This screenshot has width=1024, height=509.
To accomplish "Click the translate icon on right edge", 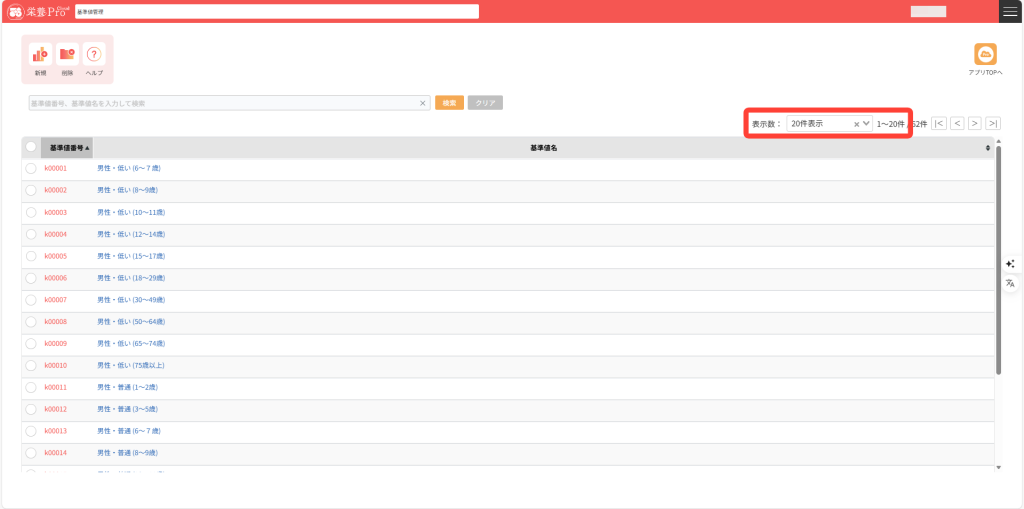I will point(1010,284).
